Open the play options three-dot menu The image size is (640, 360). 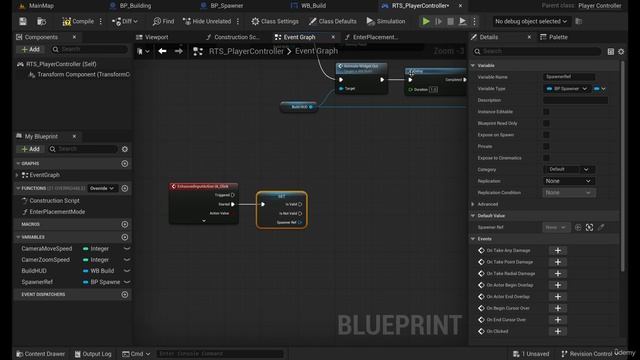(474, 21)
